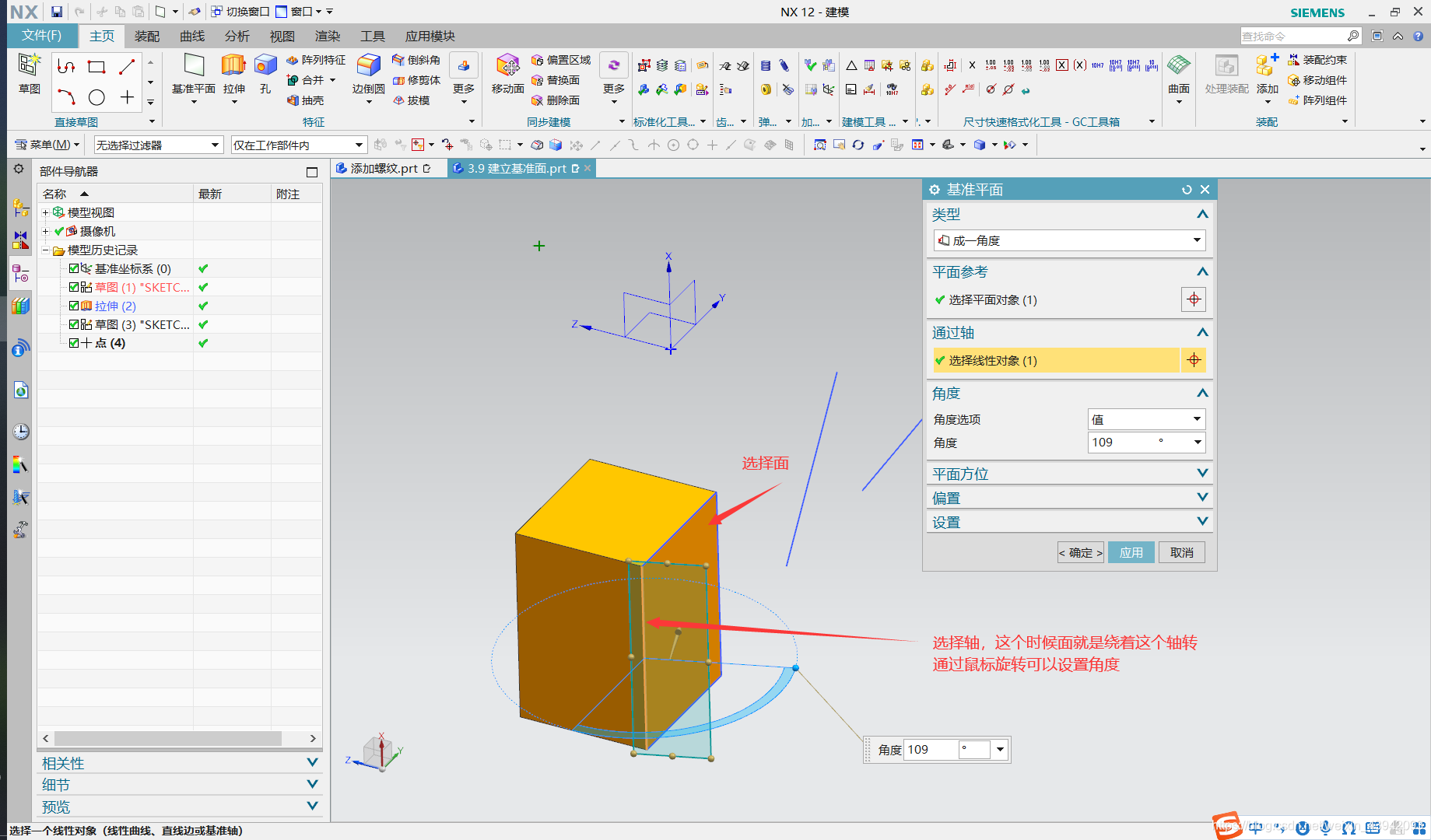This screenshot has width=1431, height=840.
Task: Select the rectangle sketch tool
Action: coord(96,67)
